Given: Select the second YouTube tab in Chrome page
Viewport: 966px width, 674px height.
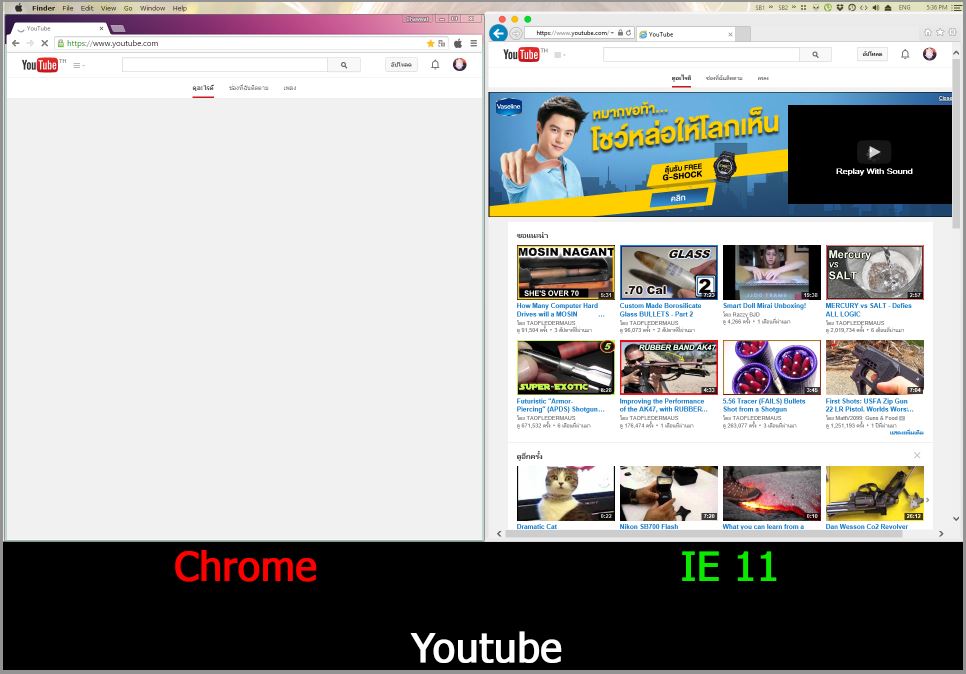Looking at the screenshot, I should click(x=248, y=88).
